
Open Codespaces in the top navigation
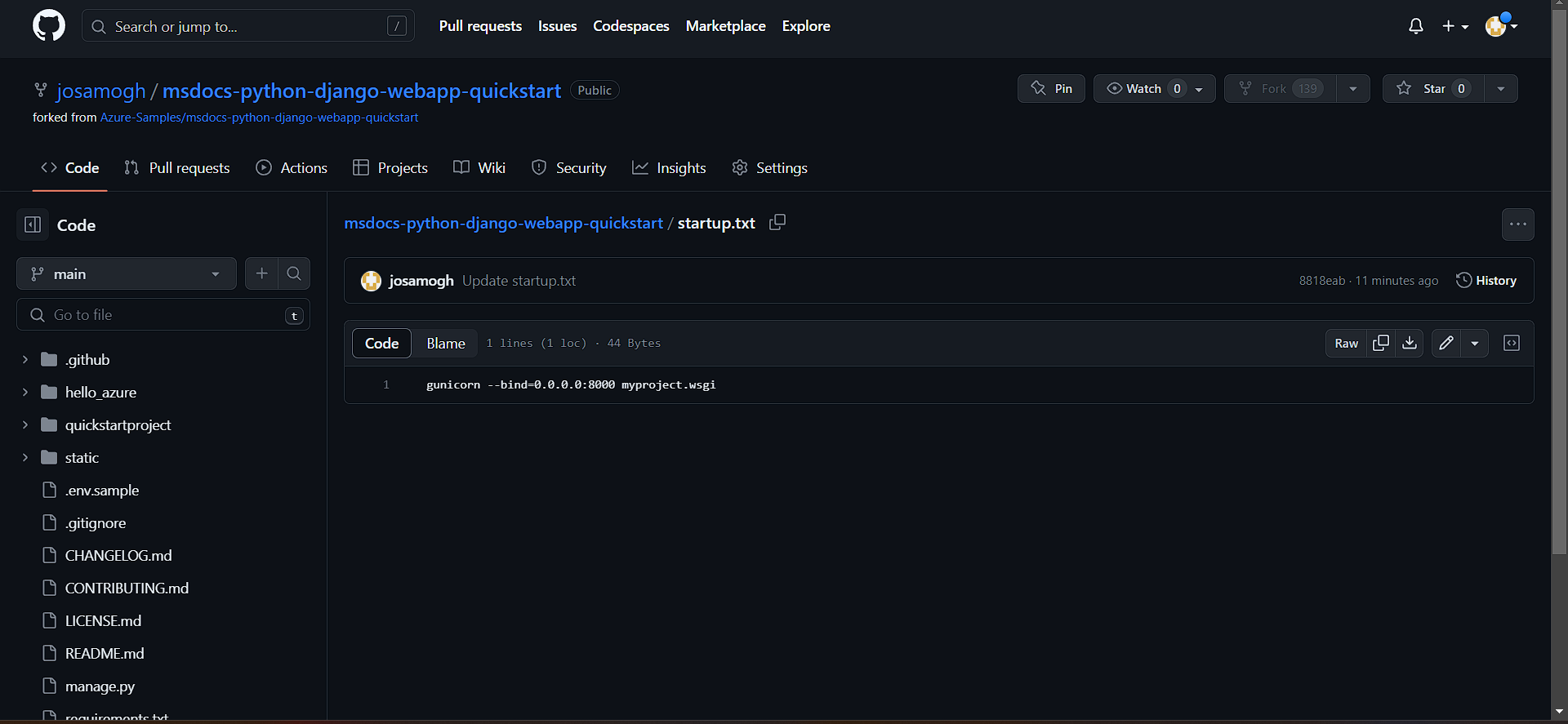pyautogui.click(x=631, y=26)
